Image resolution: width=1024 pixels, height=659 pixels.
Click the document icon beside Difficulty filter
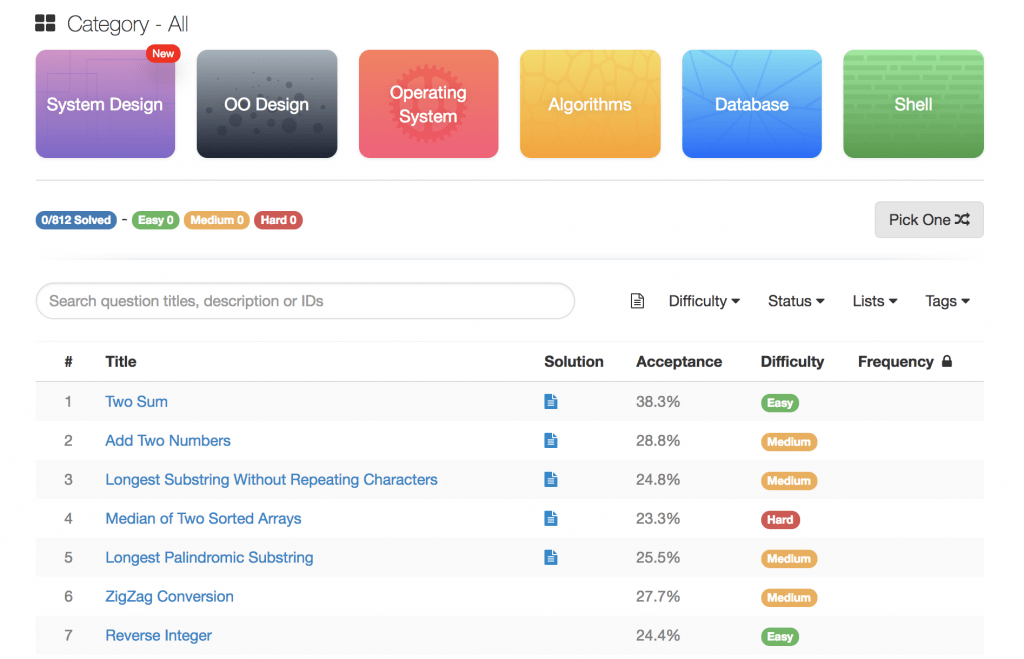tap(637, 301)
